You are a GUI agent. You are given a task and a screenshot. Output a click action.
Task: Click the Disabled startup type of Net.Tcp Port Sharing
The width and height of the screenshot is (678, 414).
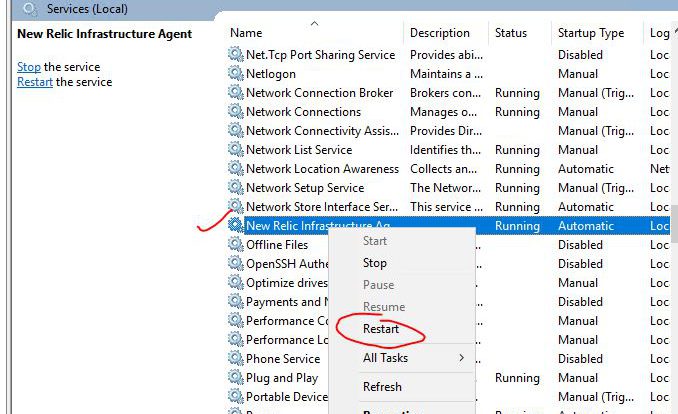pyautogui.click(x=580, y=55)
